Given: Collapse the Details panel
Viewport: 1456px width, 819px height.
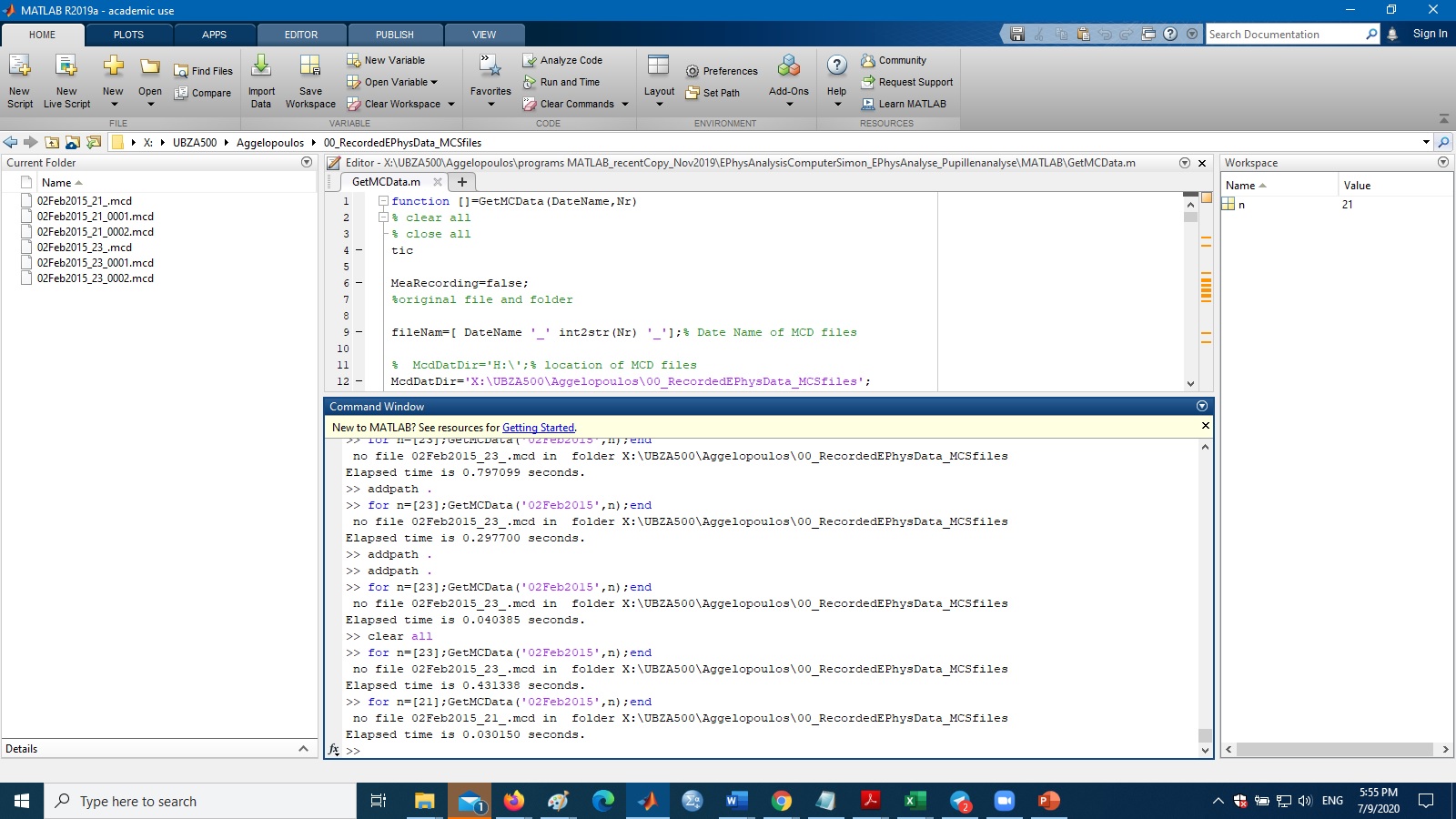Looking at the screenshot, I should tap(303, 749).
